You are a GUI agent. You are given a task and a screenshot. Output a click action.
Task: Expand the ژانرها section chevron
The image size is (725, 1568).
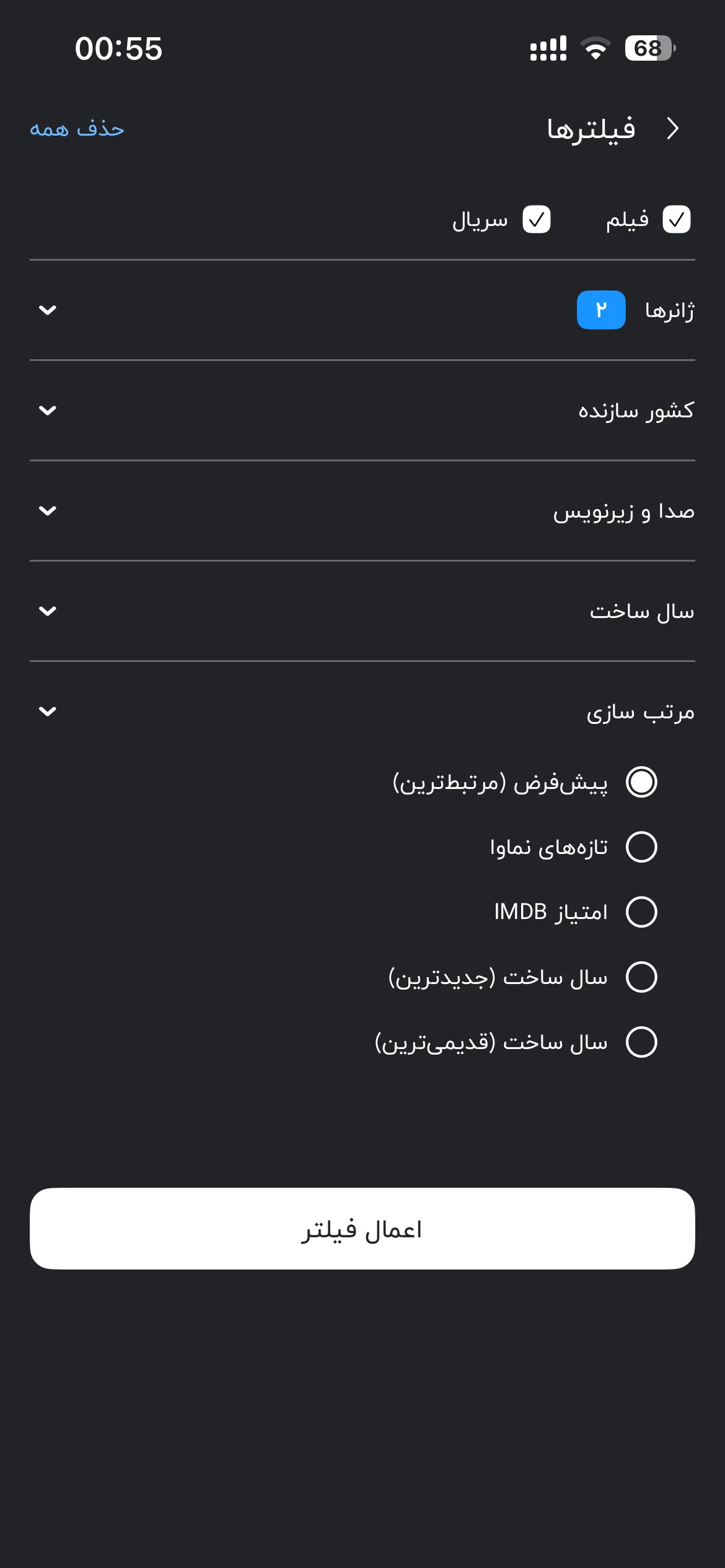48,310
